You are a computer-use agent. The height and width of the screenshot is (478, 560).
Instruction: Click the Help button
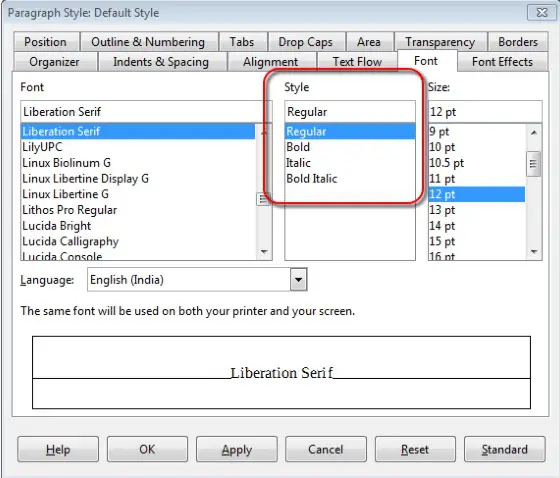tap(58, 449)
